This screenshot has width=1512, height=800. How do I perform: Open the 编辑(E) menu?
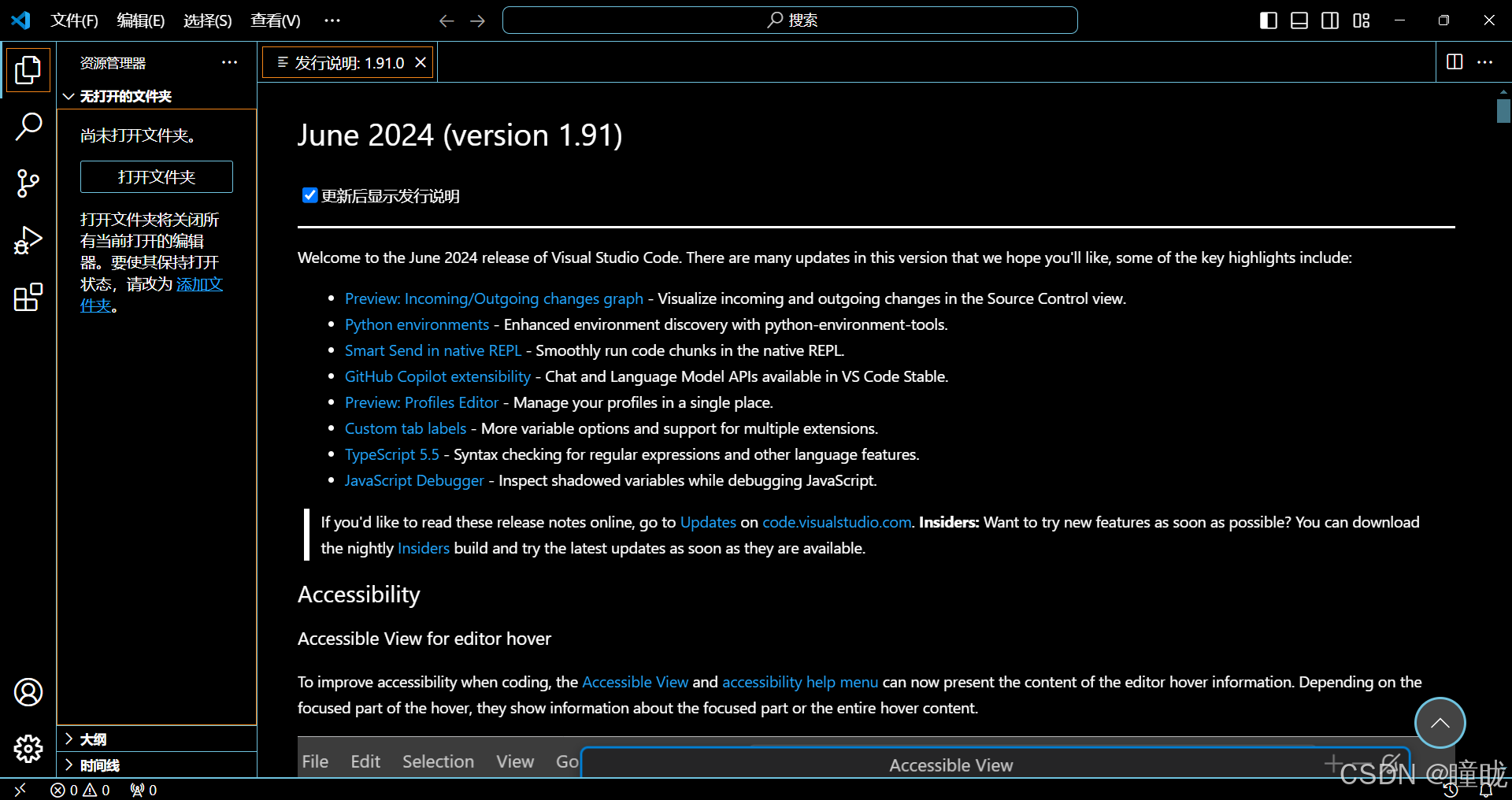[x=141, y=20]
